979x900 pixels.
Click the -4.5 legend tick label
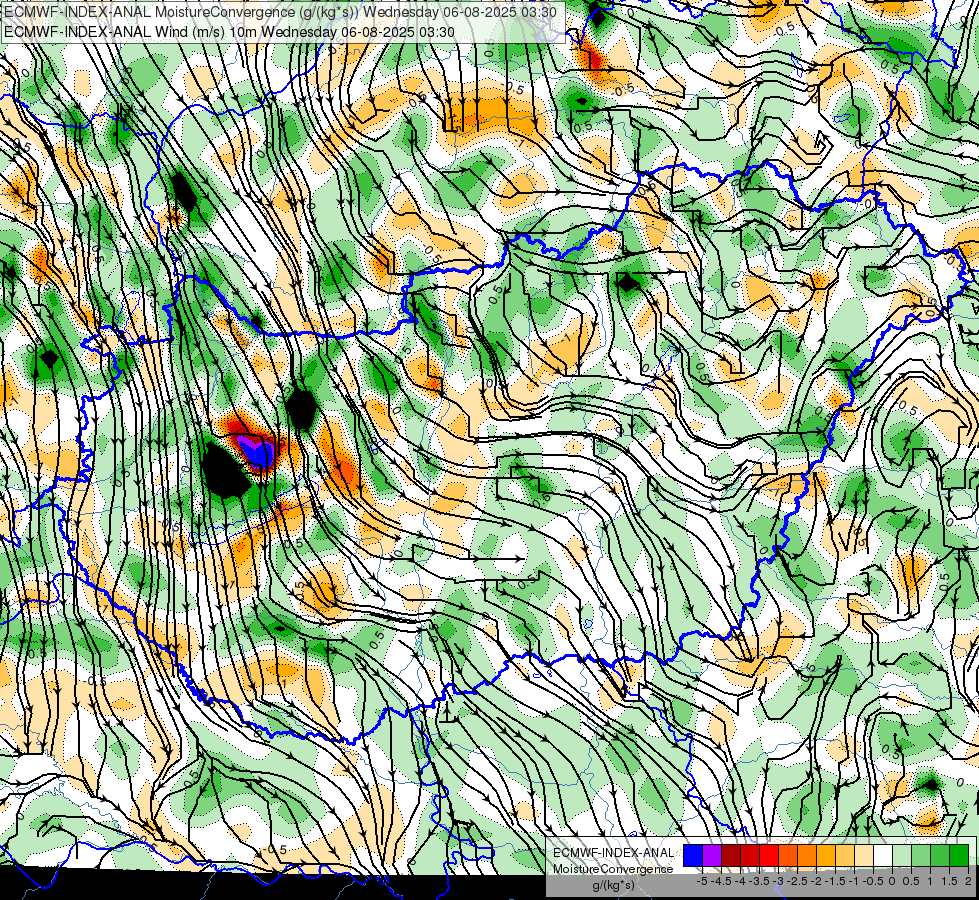pyautogui.click(x=721, y=881)
